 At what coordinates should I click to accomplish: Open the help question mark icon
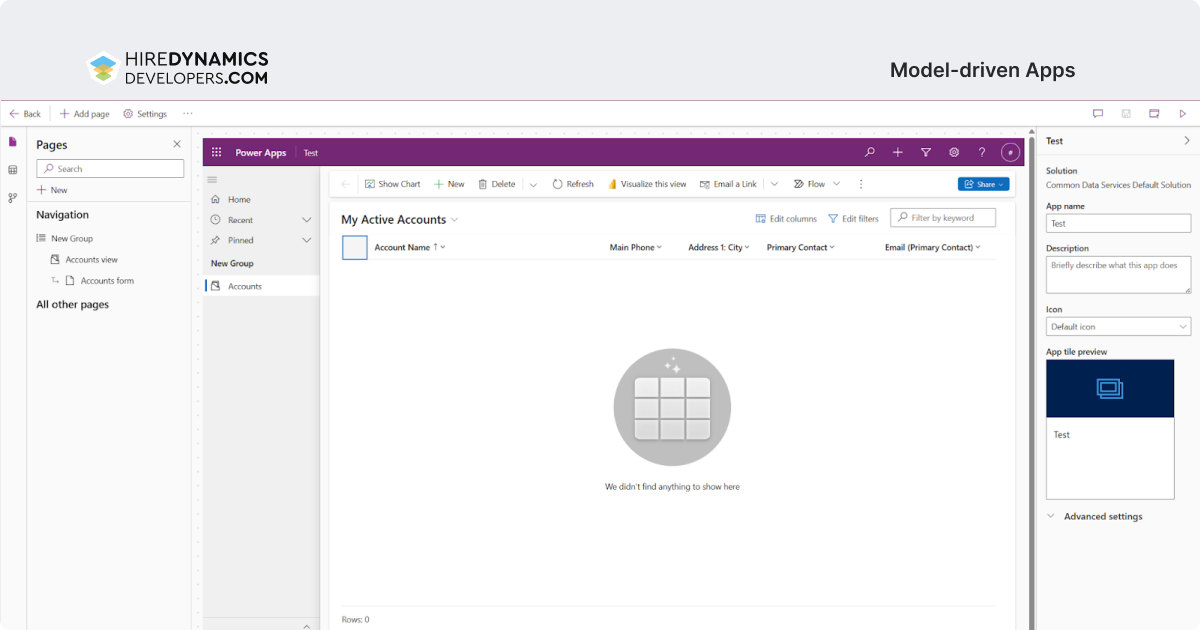[982, 152]
